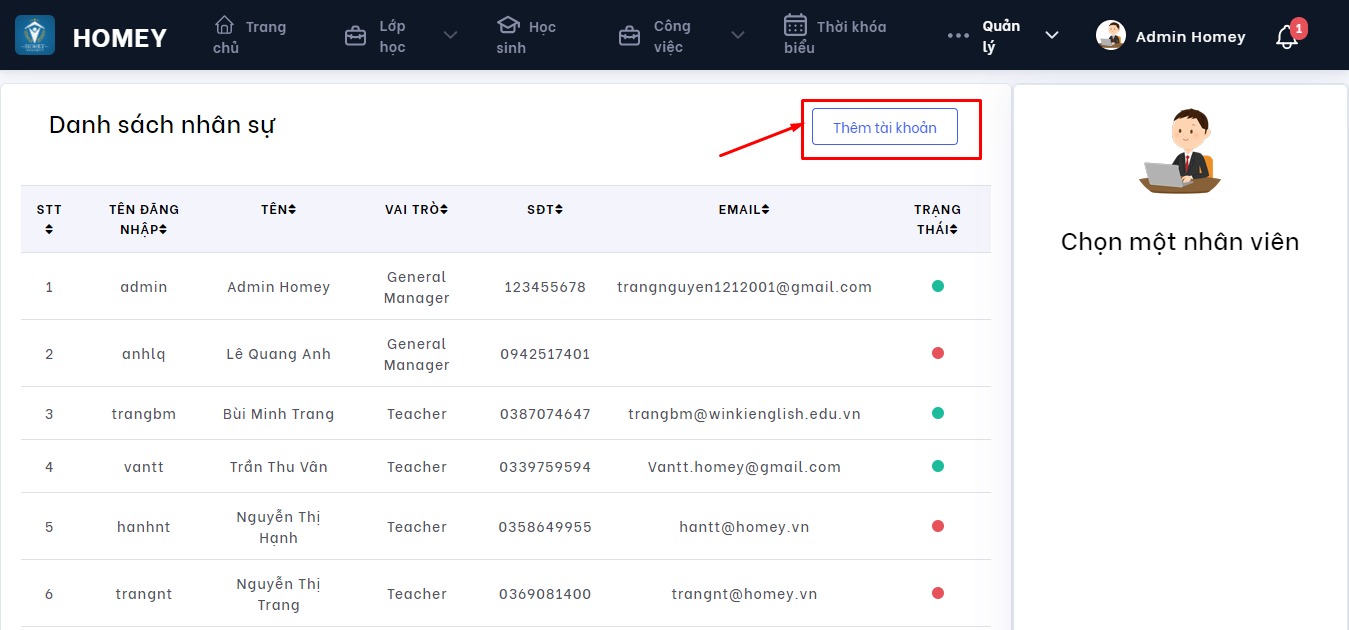Sort the list by VAI TRÒ column

[x=416, y=209]
